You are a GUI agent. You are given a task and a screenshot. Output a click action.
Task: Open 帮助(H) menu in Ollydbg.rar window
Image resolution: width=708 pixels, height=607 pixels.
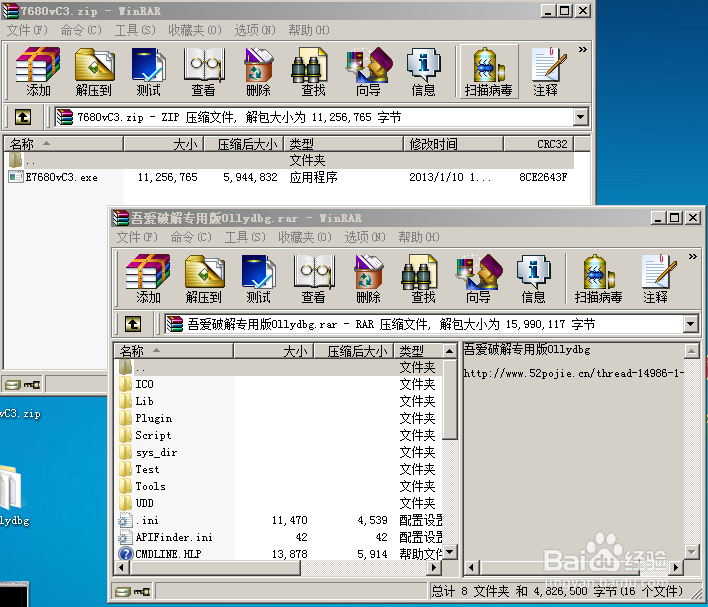pyautogui.click(x=419, y=237)
